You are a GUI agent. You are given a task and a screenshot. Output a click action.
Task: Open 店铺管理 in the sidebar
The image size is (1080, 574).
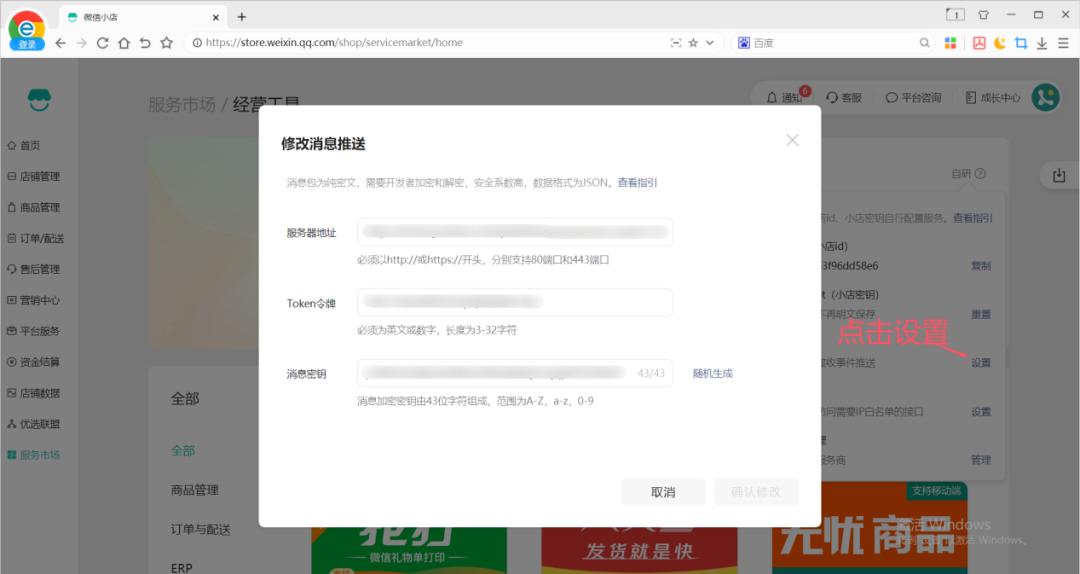[x=34, y=176]
